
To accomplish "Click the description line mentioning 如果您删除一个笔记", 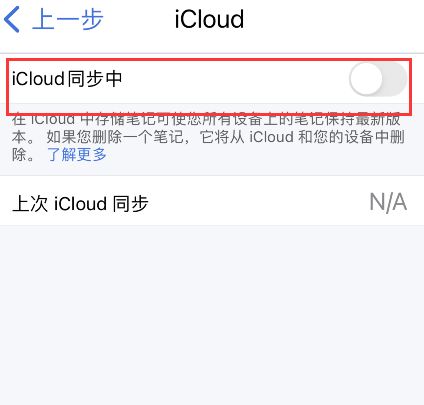I will tap(225, 137).
